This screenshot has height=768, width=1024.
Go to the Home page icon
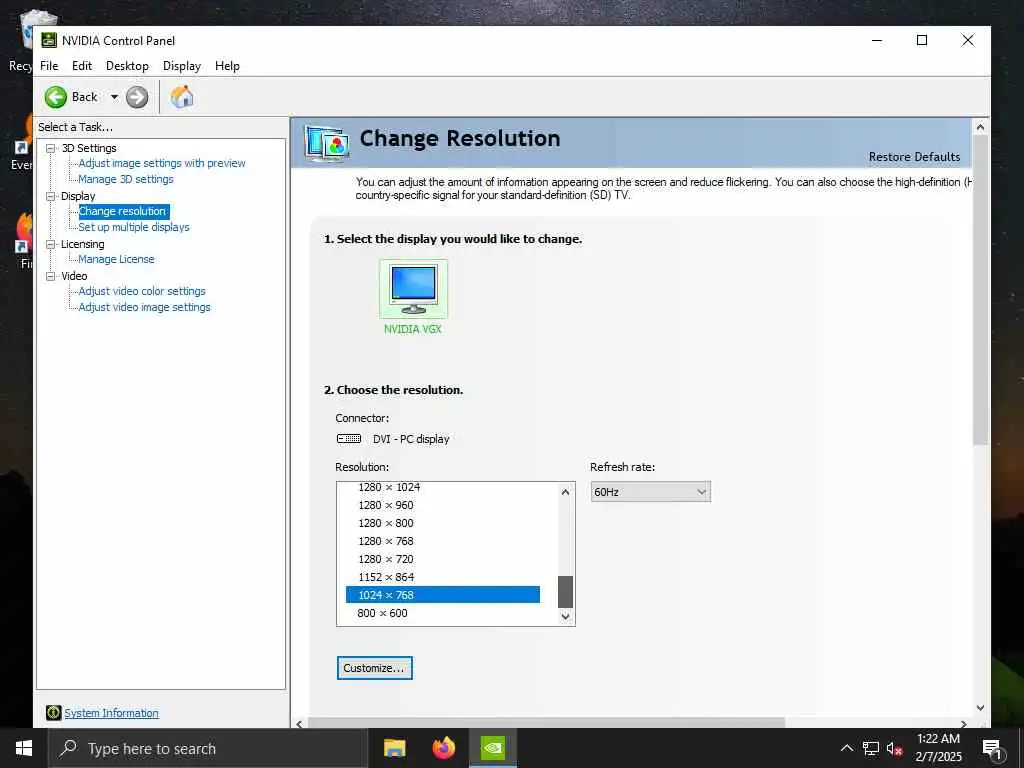click(182, 97)
